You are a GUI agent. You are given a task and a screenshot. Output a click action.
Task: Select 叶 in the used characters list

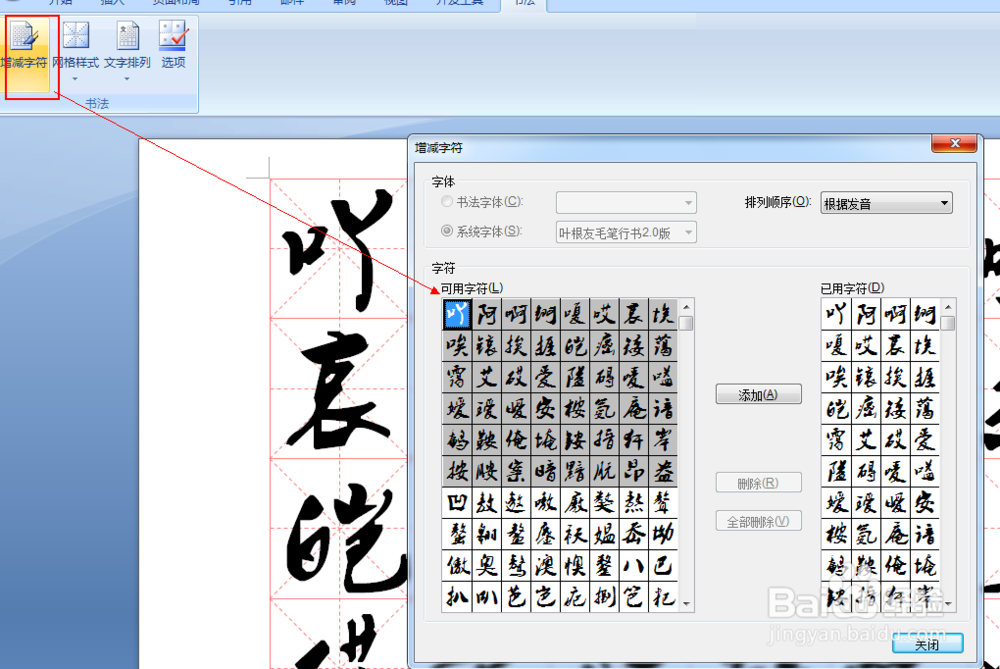(x=836, y=314)
